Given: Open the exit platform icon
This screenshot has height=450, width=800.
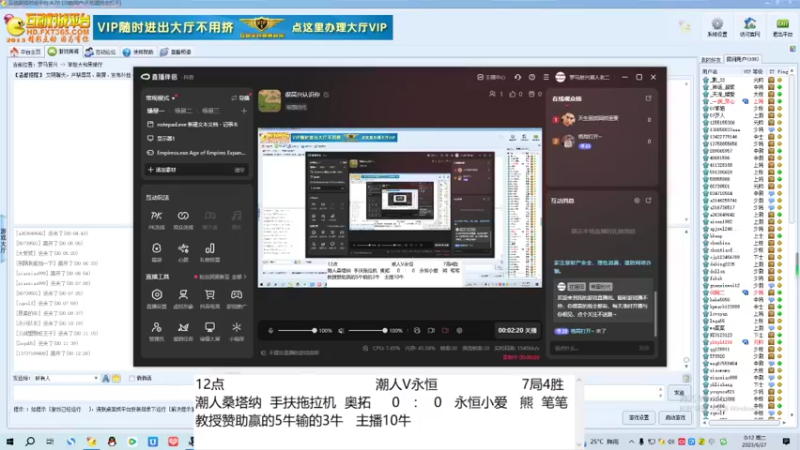Looking at the screenshot, I should pos(782,27).
